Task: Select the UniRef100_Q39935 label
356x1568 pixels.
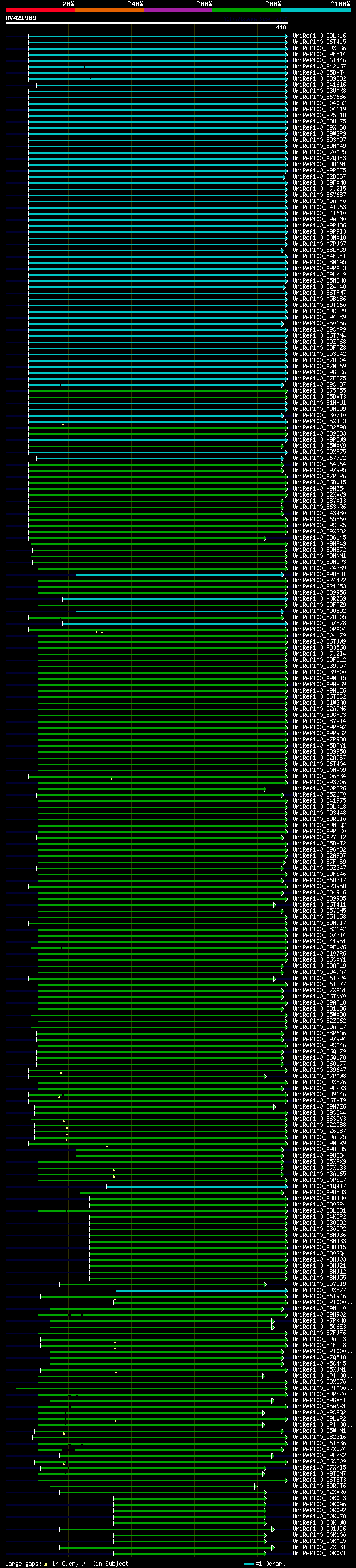Action: tap(319, 898)
